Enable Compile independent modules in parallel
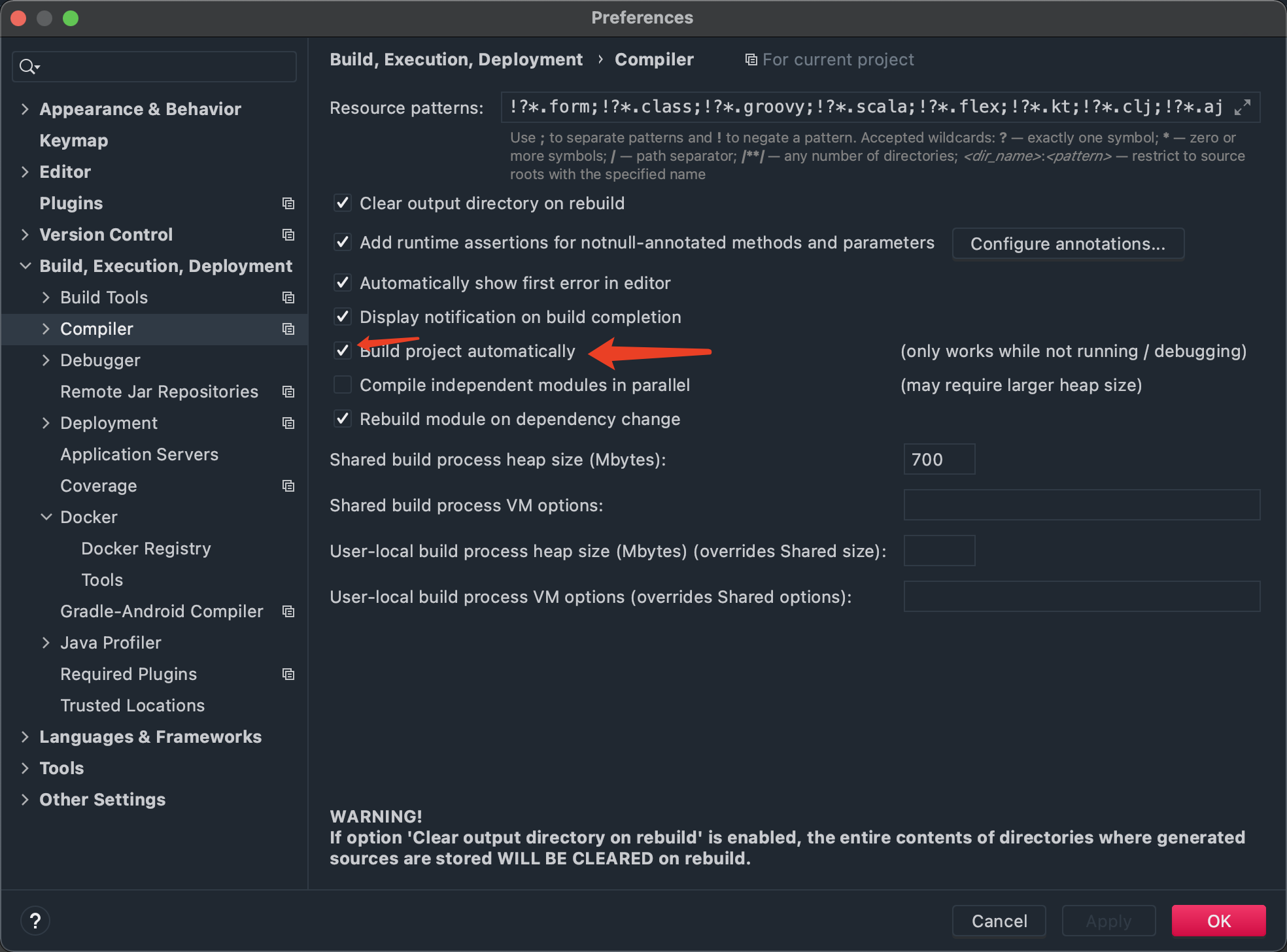 [x=343, y=385]
